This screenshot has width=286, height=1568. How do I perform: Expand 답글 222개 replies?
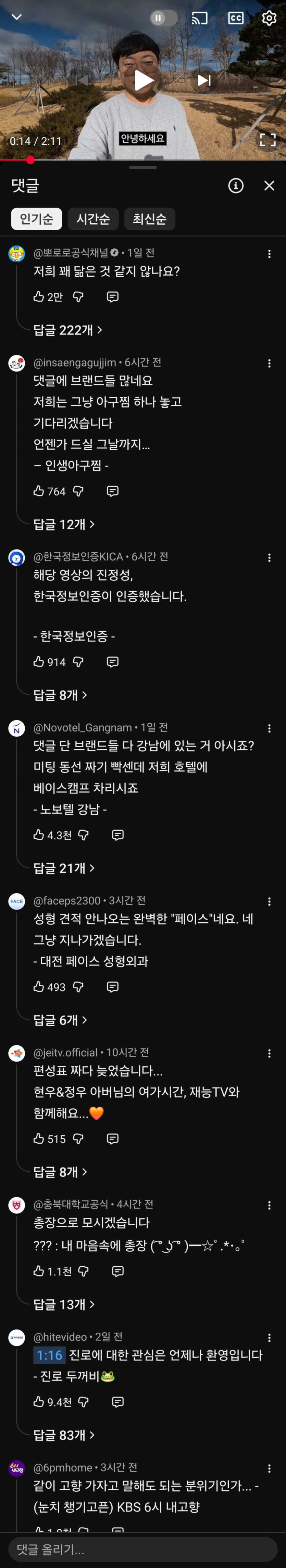pos(68,330)
